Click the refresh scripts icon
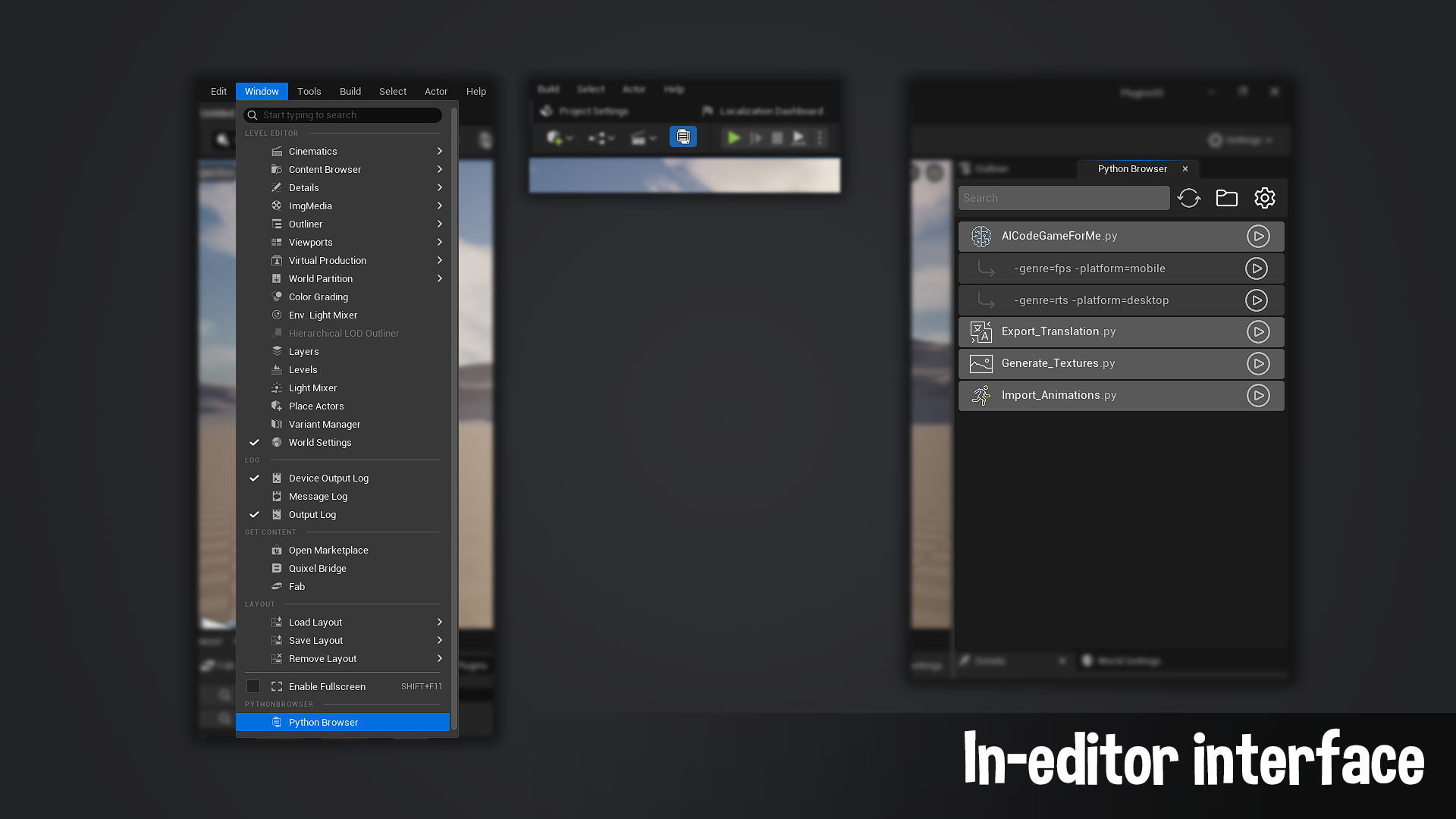1456x819 pixels. [1188, 198]
